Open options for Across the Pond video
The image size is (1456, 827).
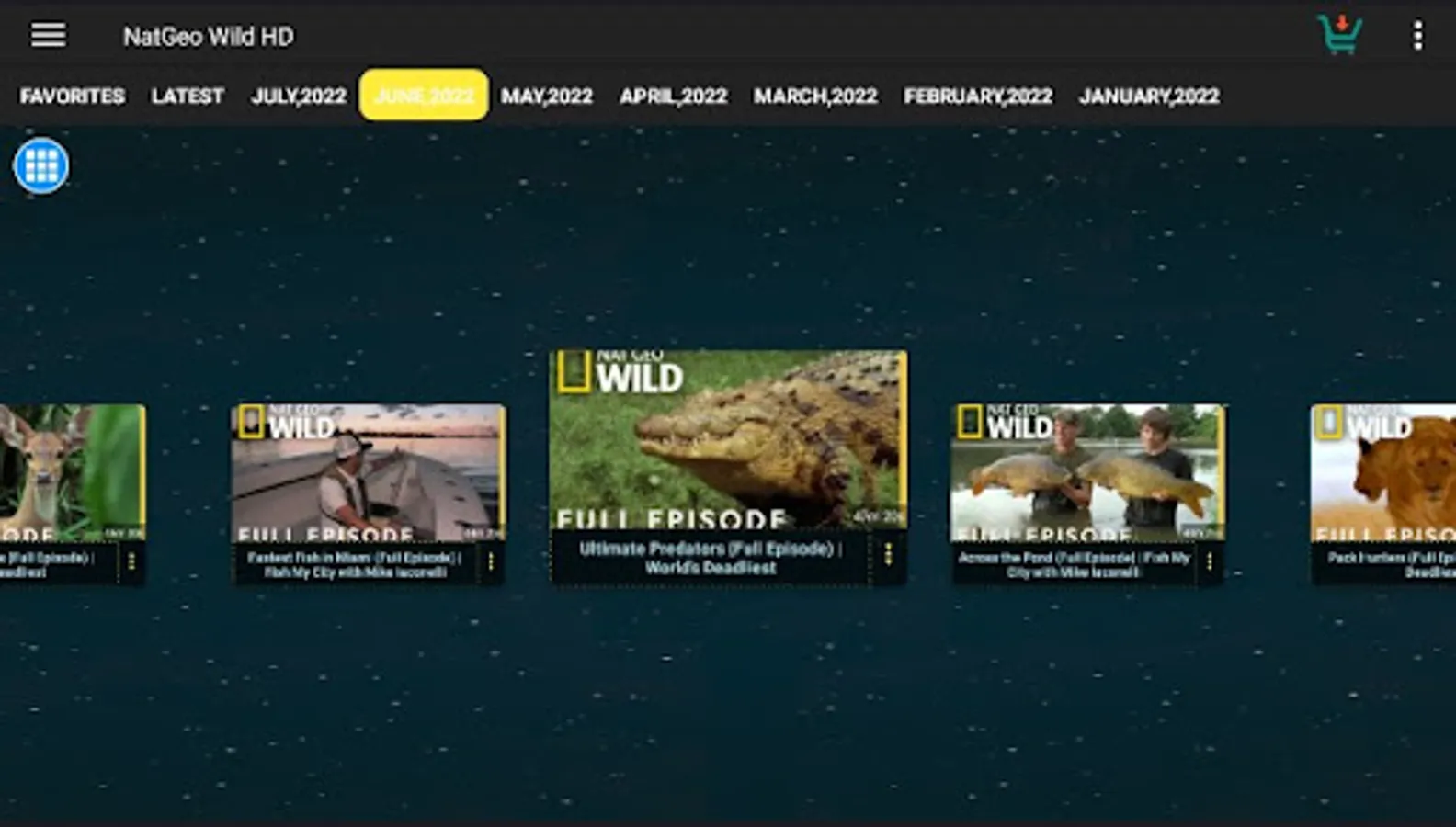pyautogui.click(x=1210, y=561)
